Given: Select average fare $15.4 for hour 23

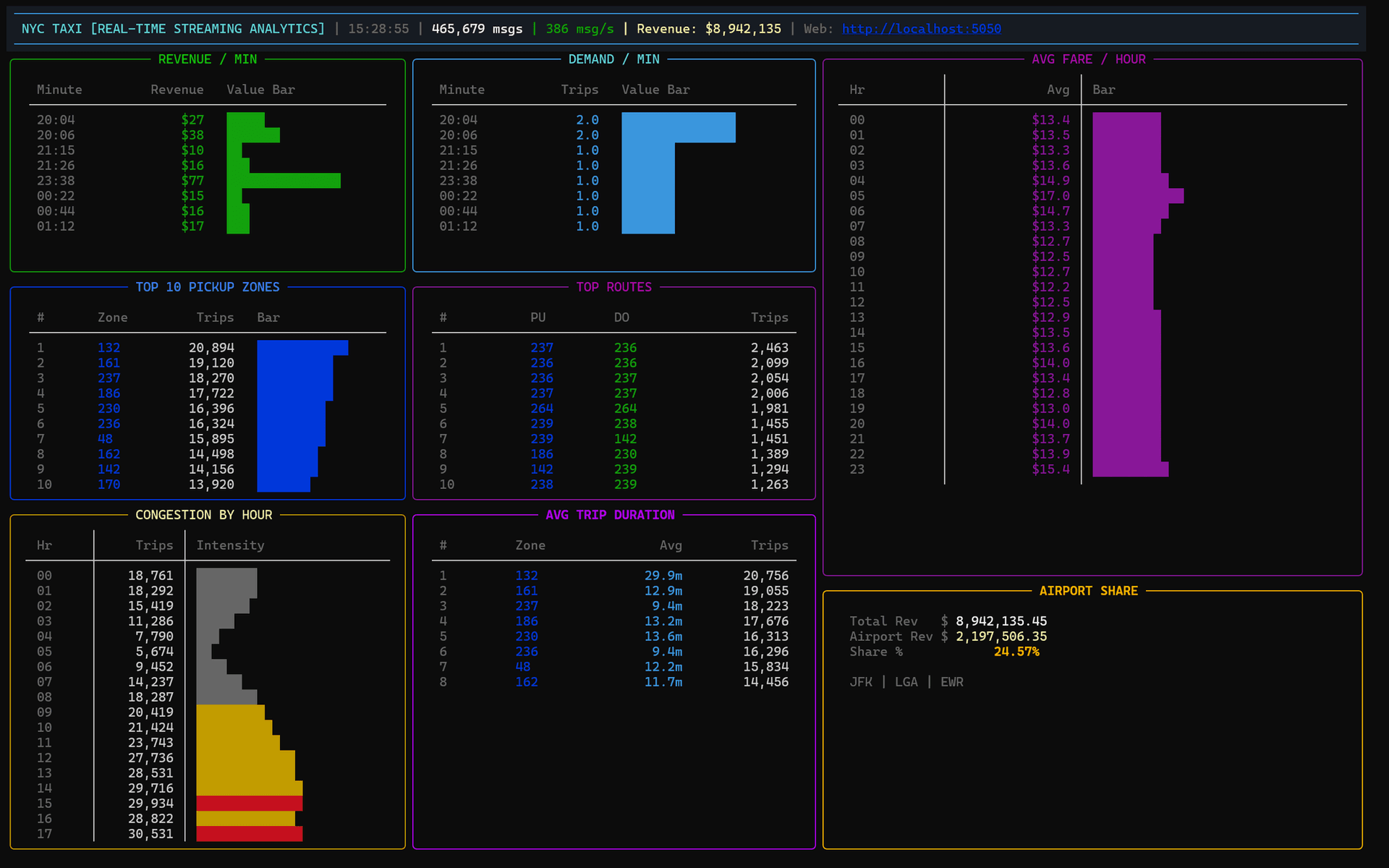Looking at the screenshot, I should pos(1050,469).
